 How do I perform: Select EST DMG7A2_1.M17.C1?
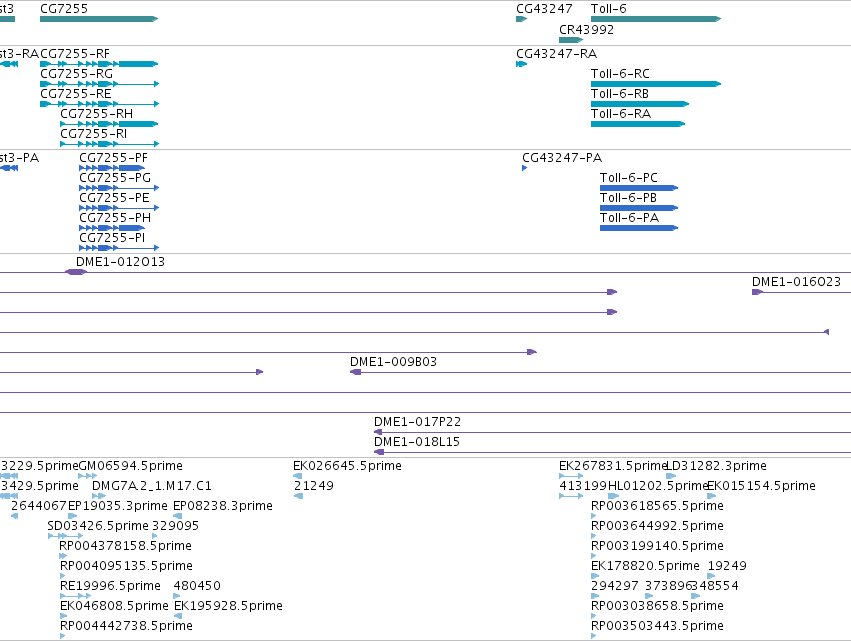coord(99,496)
